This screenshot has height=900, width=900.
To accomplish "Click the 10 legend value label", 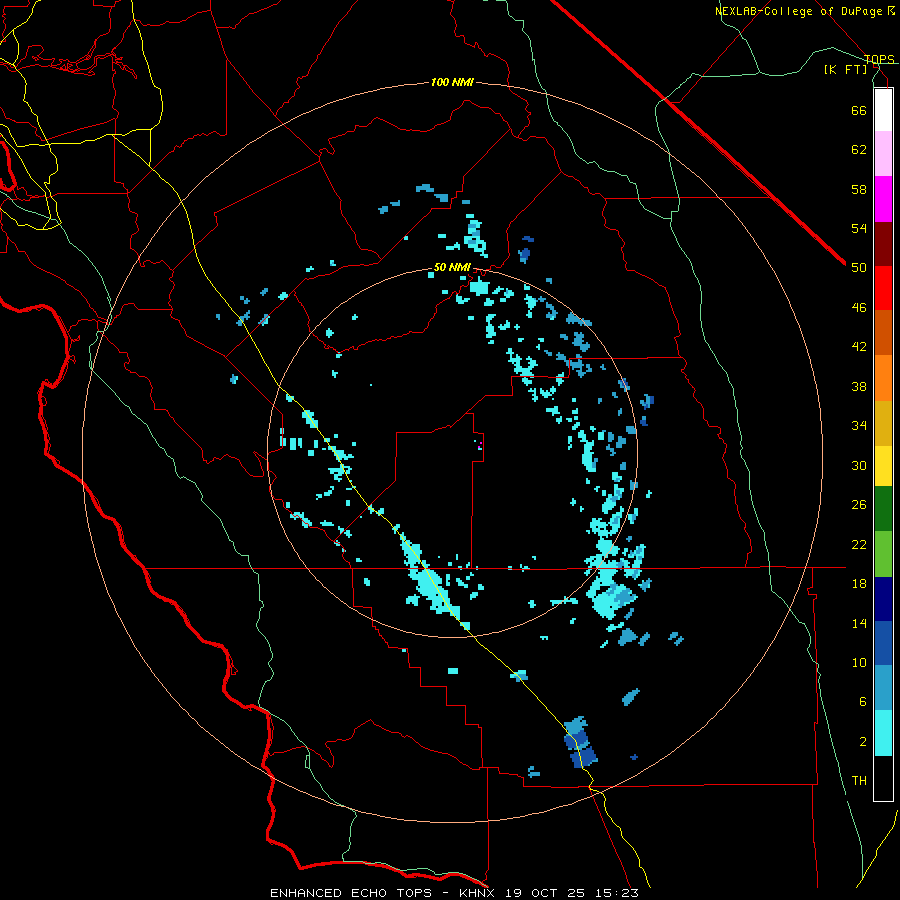I will point(859,662).
